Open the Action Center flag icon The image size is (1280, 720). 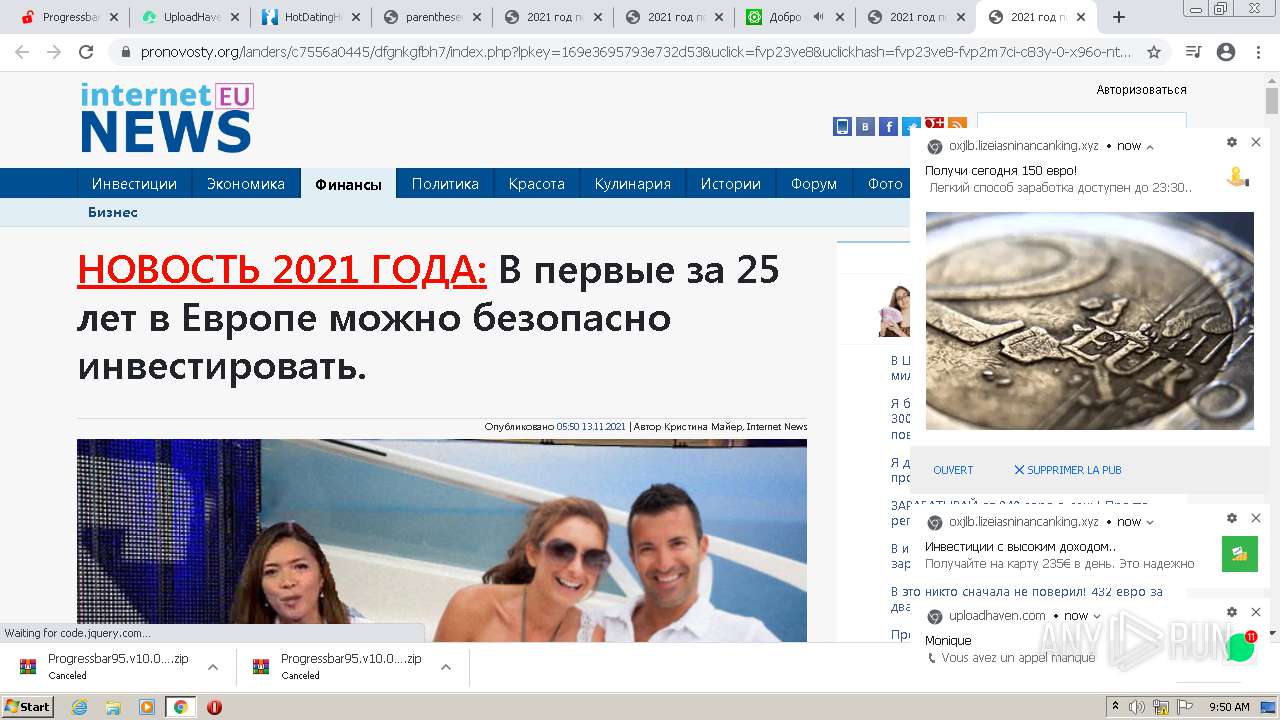(1185, 707)
